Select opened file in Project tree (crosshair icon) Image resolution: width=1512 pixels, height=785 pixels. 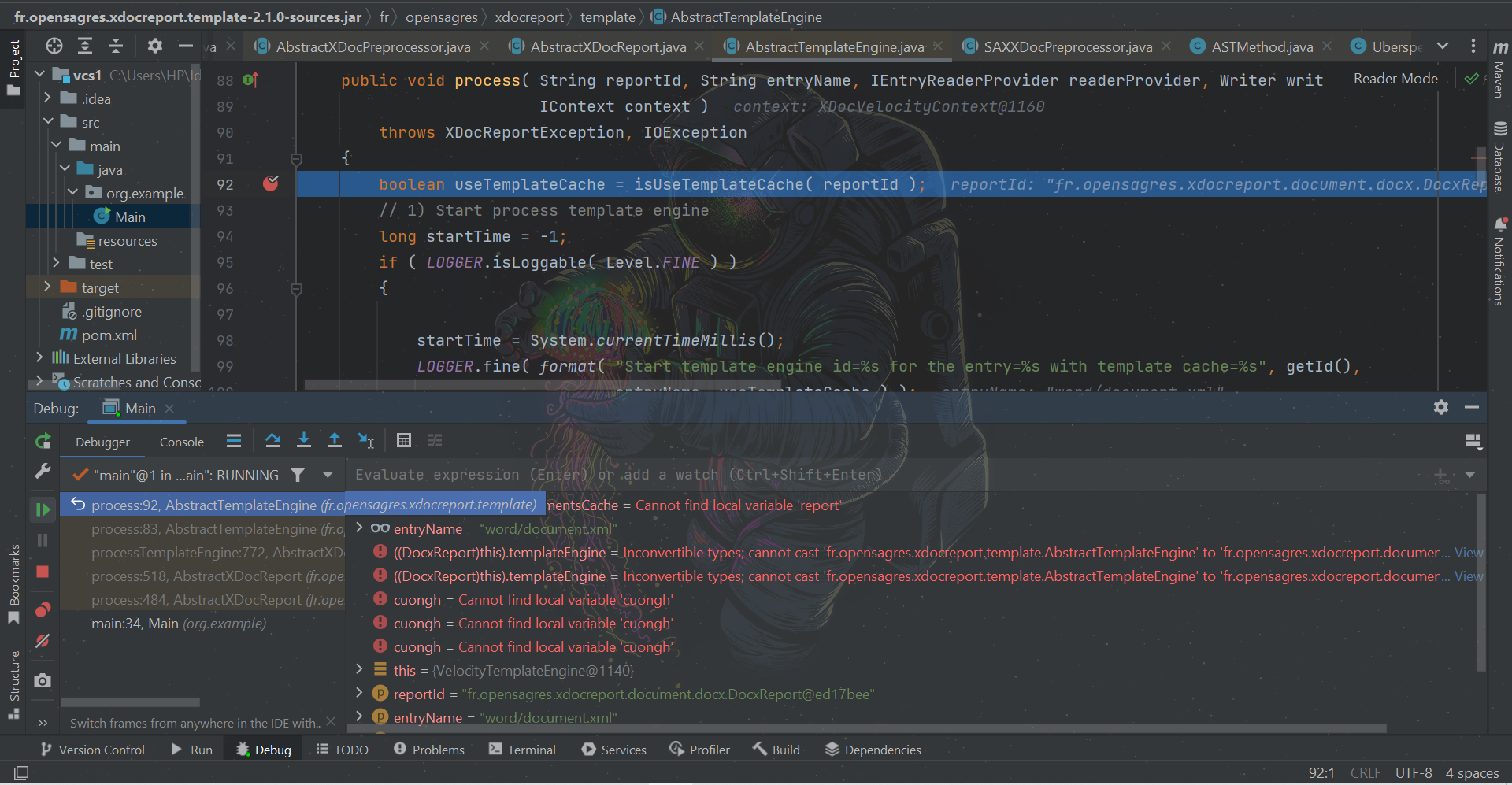coord(54,46)
